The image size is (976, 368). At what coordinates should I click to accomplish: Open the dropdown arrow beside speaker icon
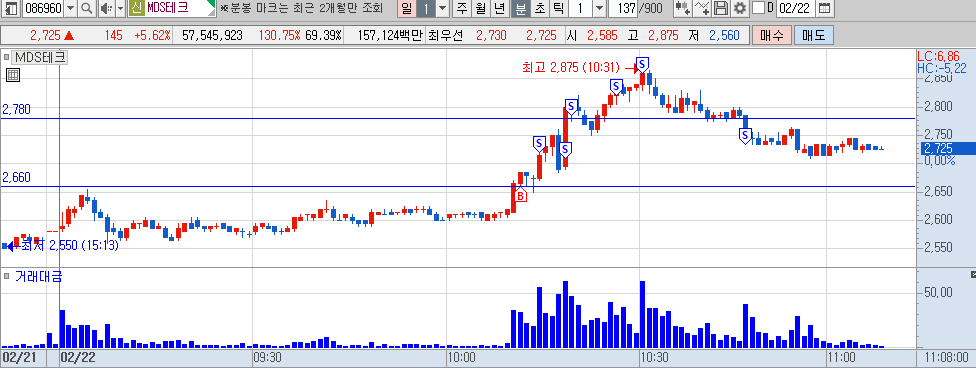pyautogui.click(x=120, y=9)
